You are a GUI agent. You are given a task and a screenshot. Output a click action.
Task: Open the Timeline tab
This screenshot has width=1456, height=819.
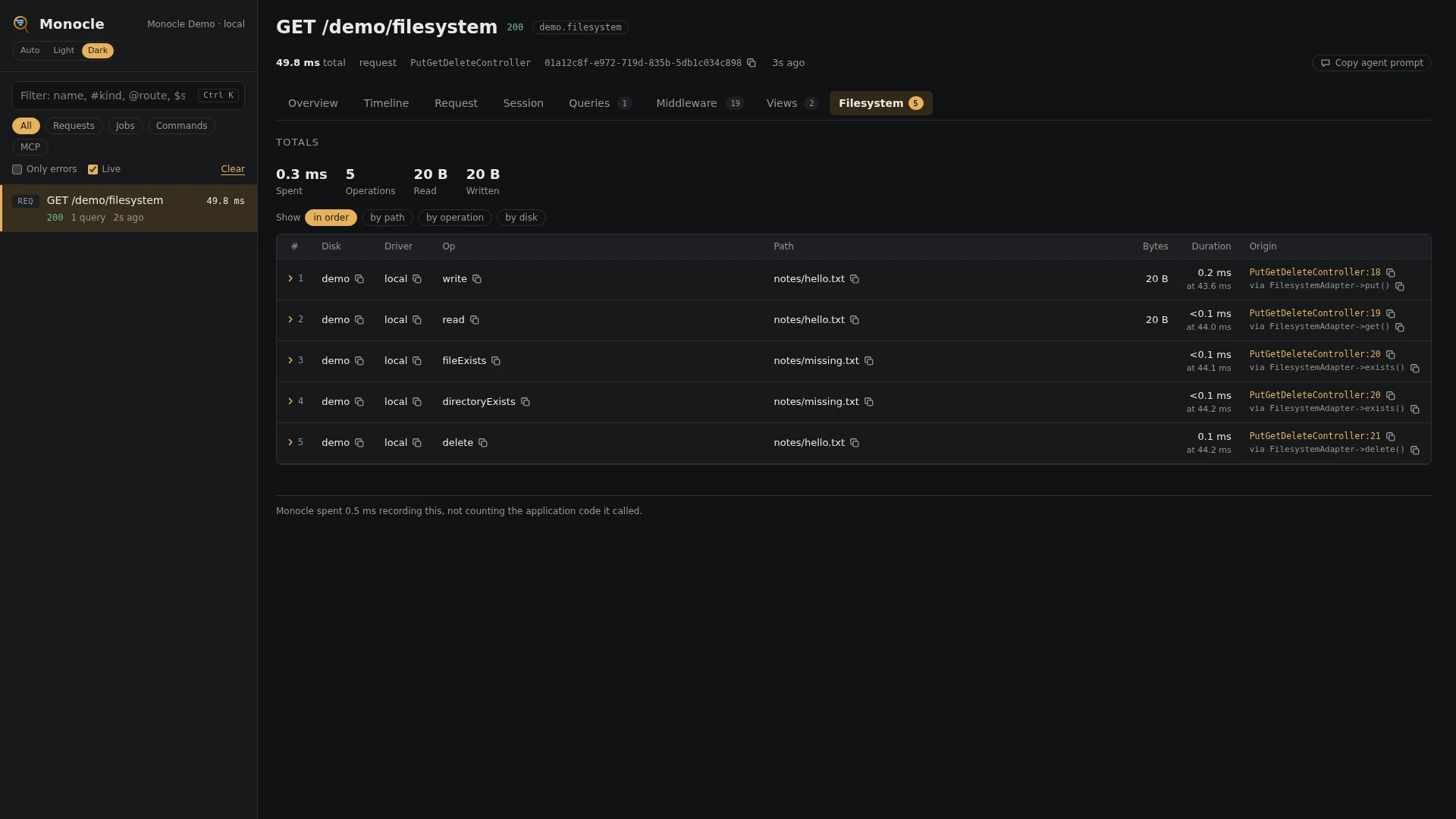coord(386,103)
